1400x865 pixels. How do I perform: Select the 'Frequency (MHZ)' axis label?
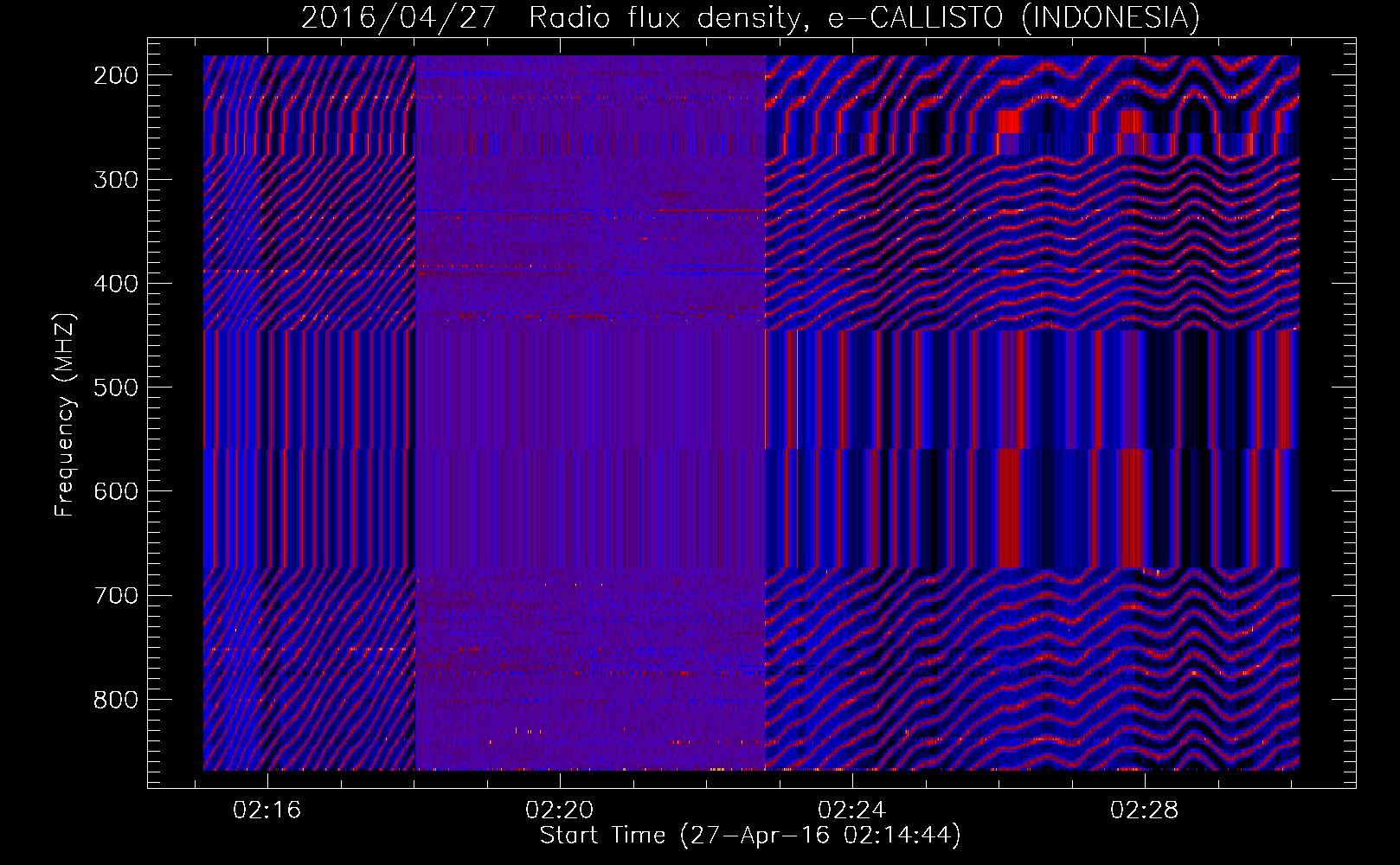pos(65,414)
